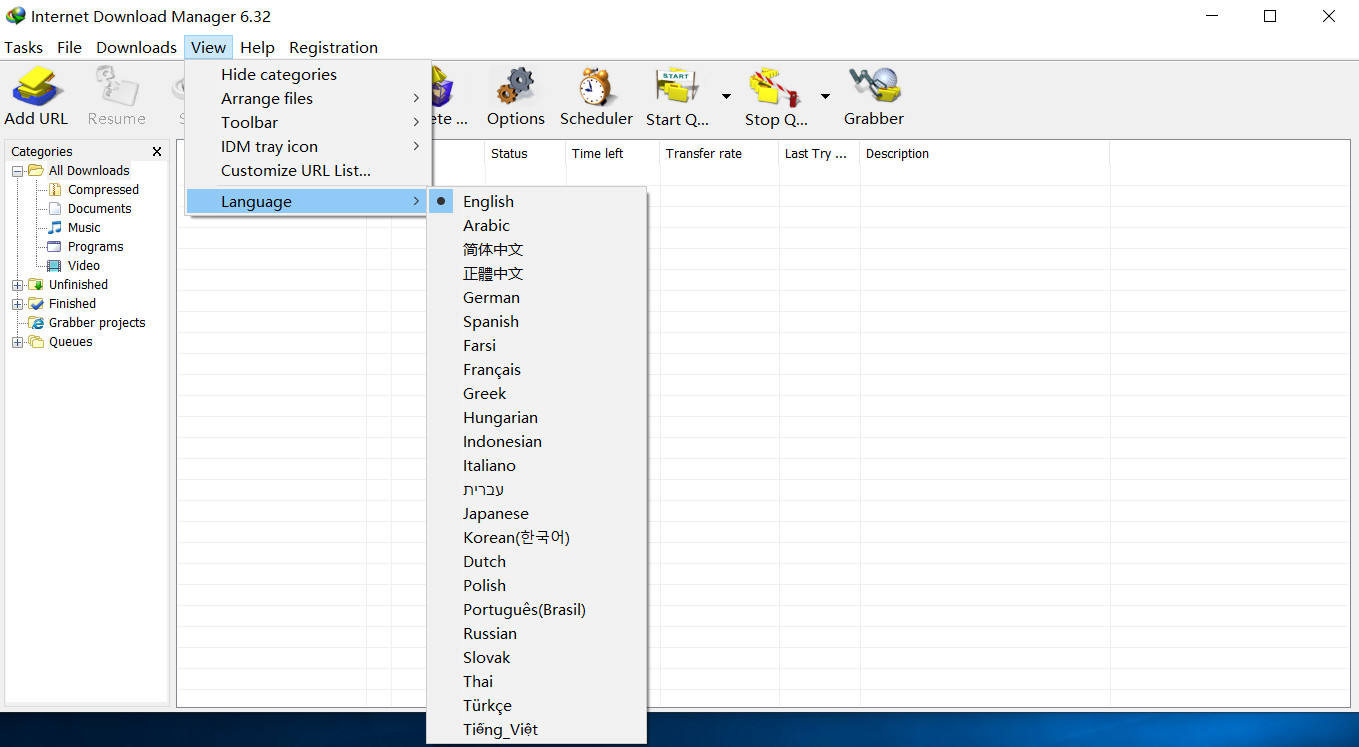Viewport: 1359px width, 747px height.
Task: Open the Scheduler clock icon
Action: point(596,86)
